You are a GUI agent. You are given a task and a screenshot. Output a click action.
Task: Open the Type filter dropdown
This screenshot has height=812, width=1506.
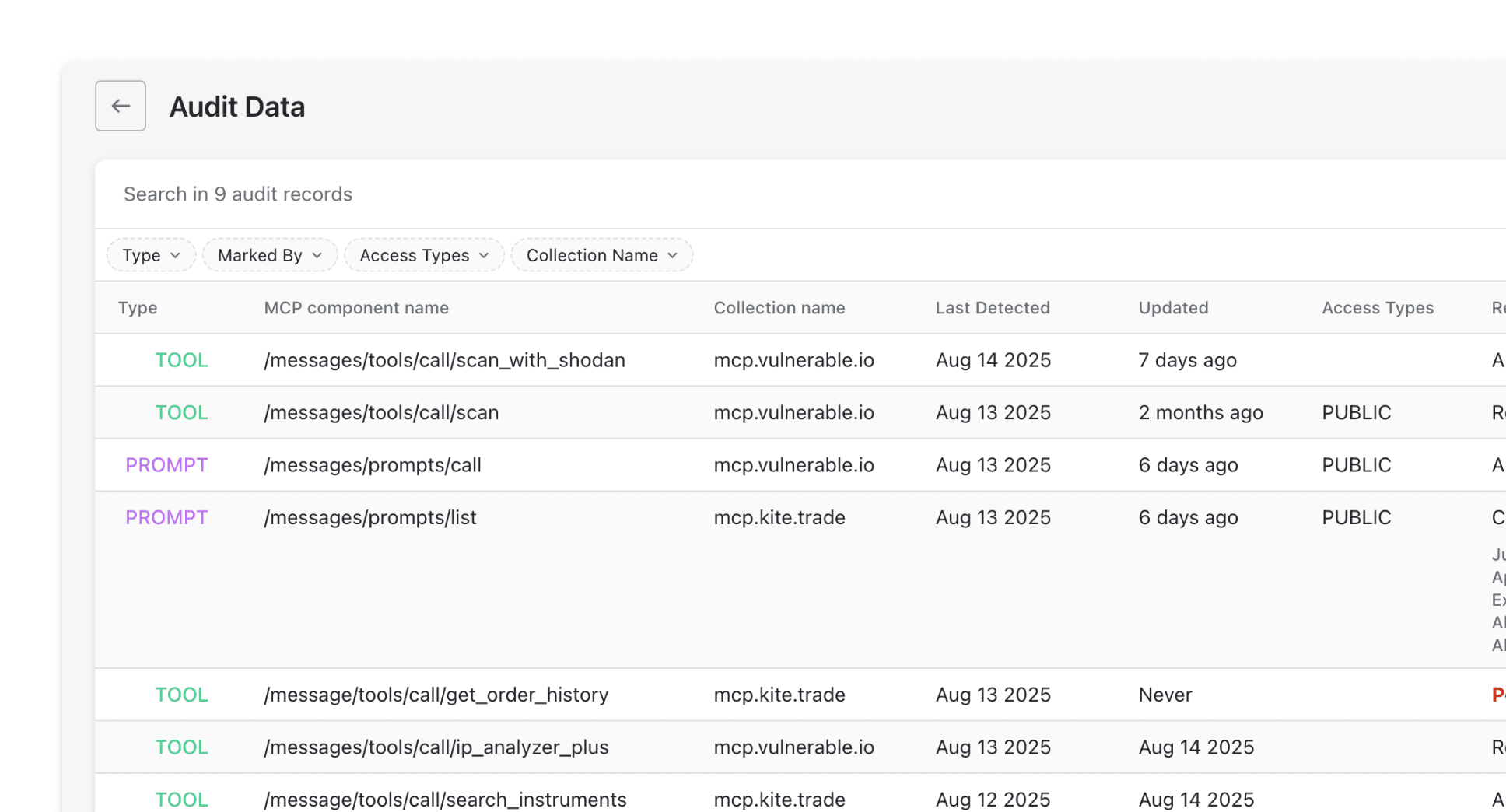[x=150, y=254]
